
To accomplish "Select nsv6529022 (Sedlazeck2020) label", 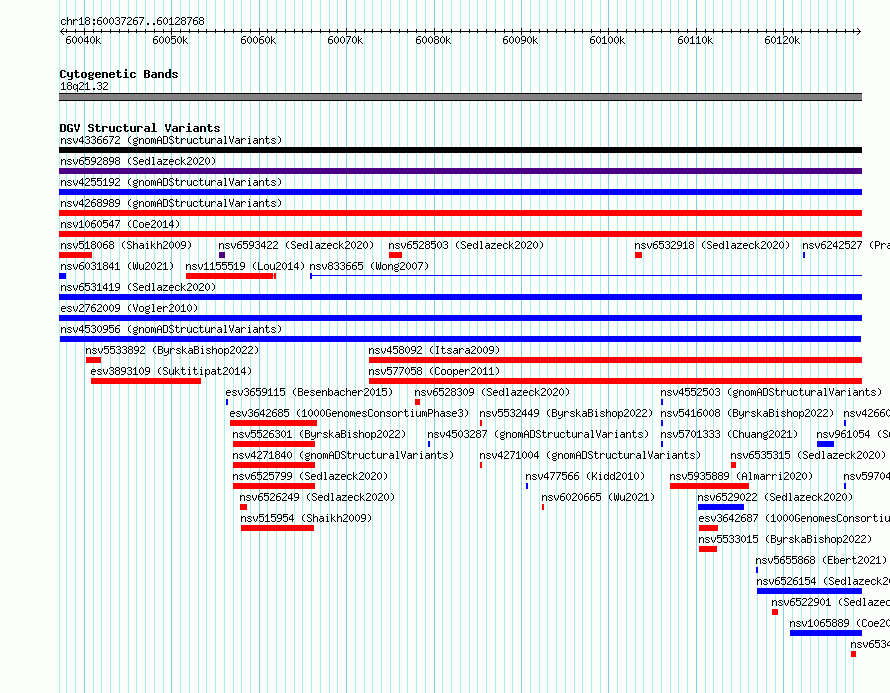I will coord(775,497).
